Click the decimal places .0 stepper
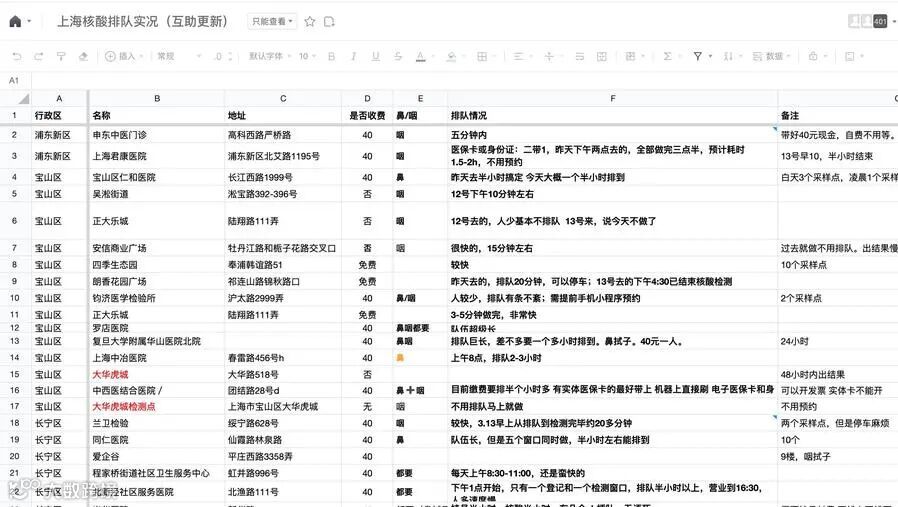The height and width of the screenshot is (507, 898). click(x=223, y=56)
